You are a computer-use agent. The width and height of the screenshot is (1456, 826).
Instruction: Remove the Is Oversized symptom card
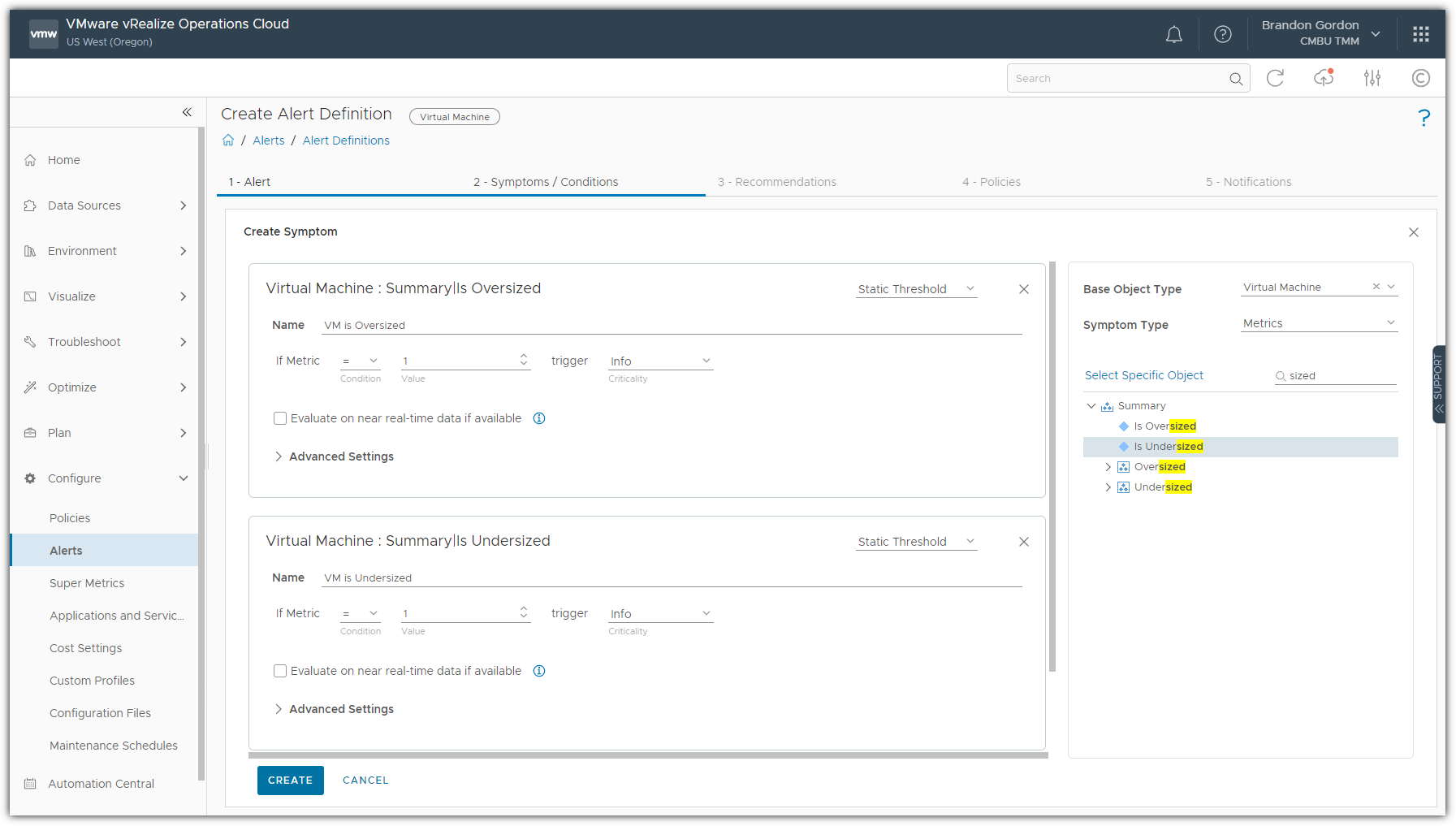click(x=1024, y=289)
